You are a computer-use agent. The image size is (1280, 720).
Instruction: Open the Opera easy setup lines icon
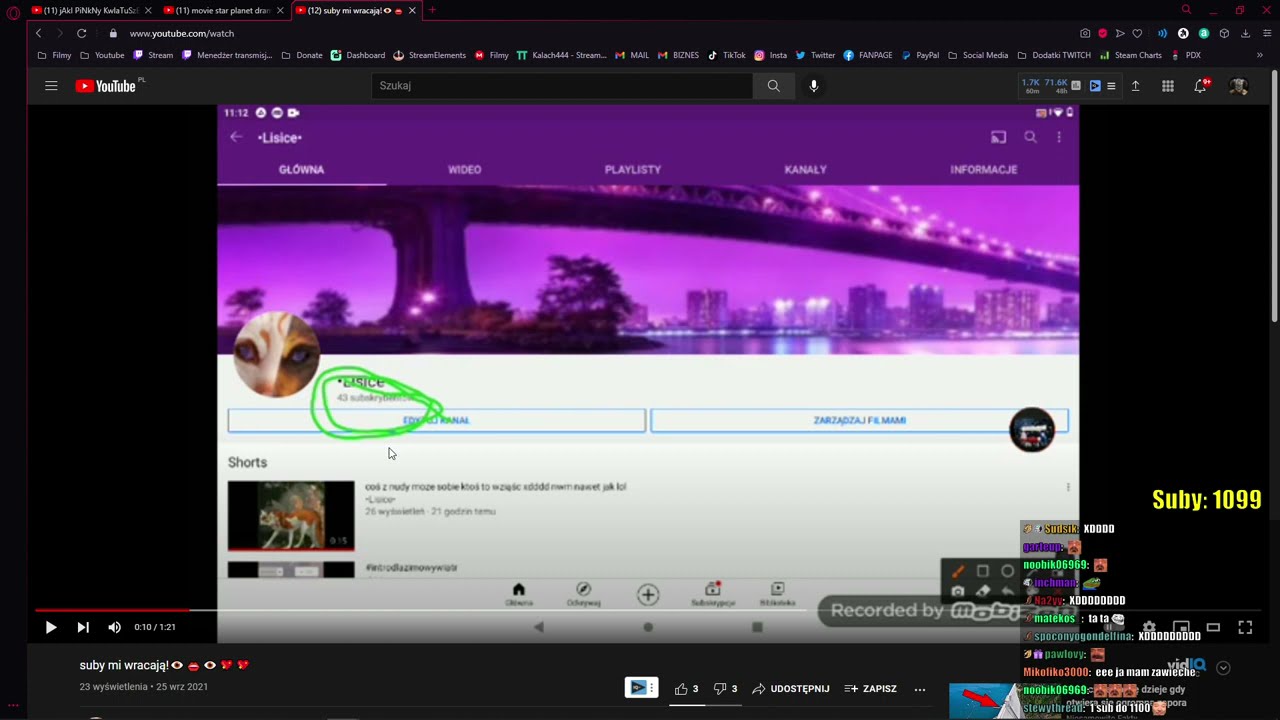(1266, 33)
